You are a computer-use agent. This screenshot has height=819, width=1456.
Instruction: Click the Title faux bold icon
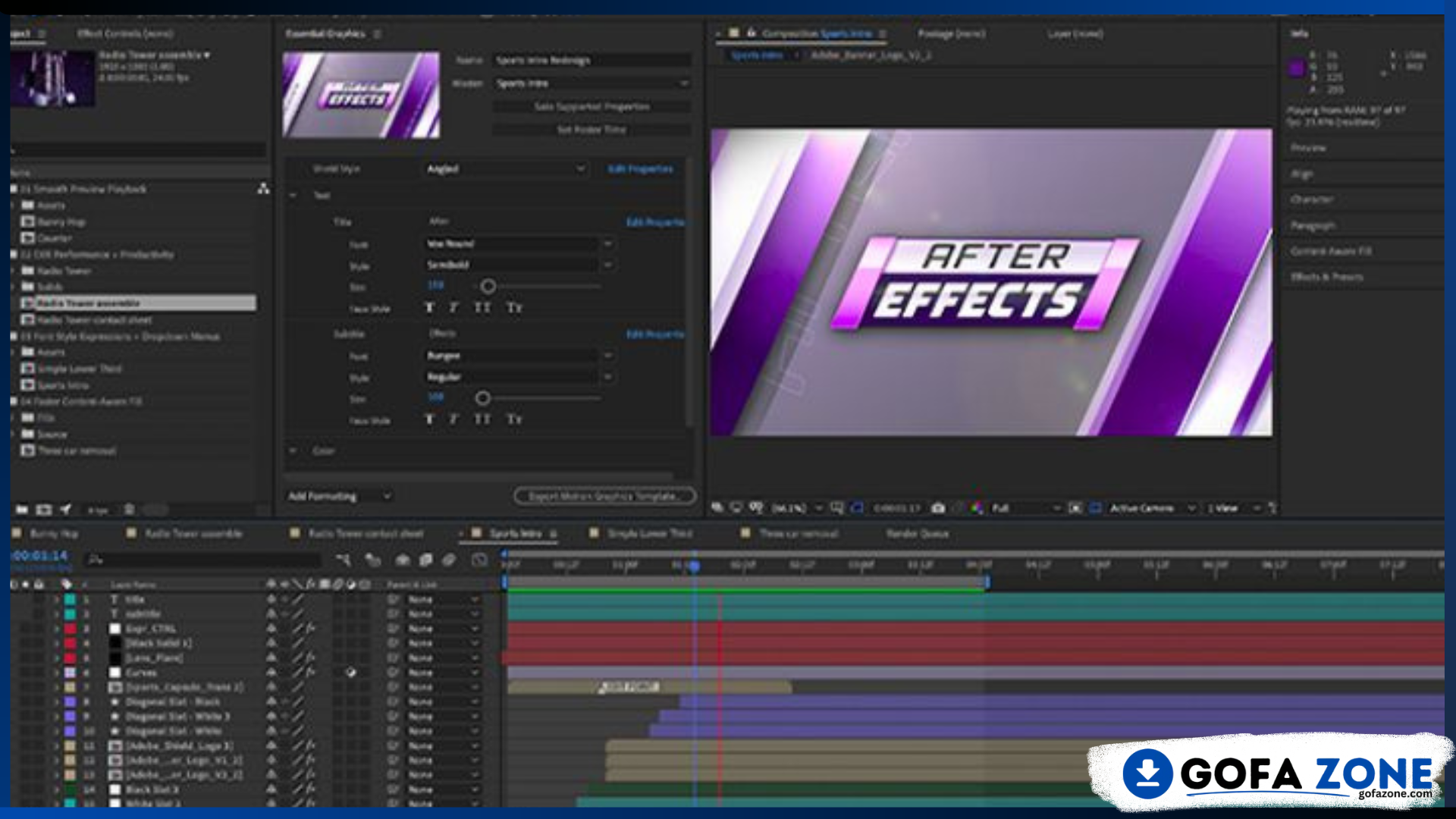tap(430, 307)
